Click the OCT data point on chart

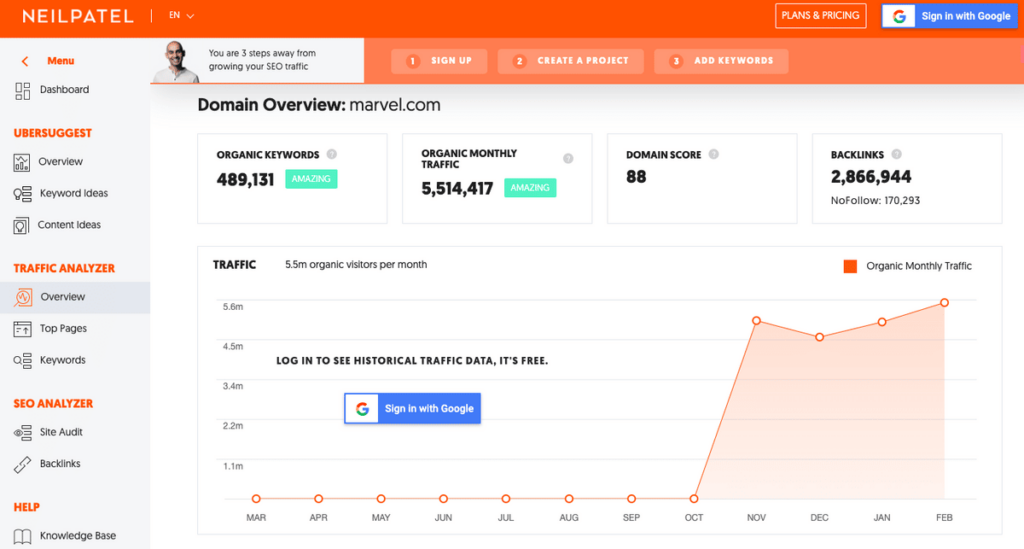pos(694,499)
